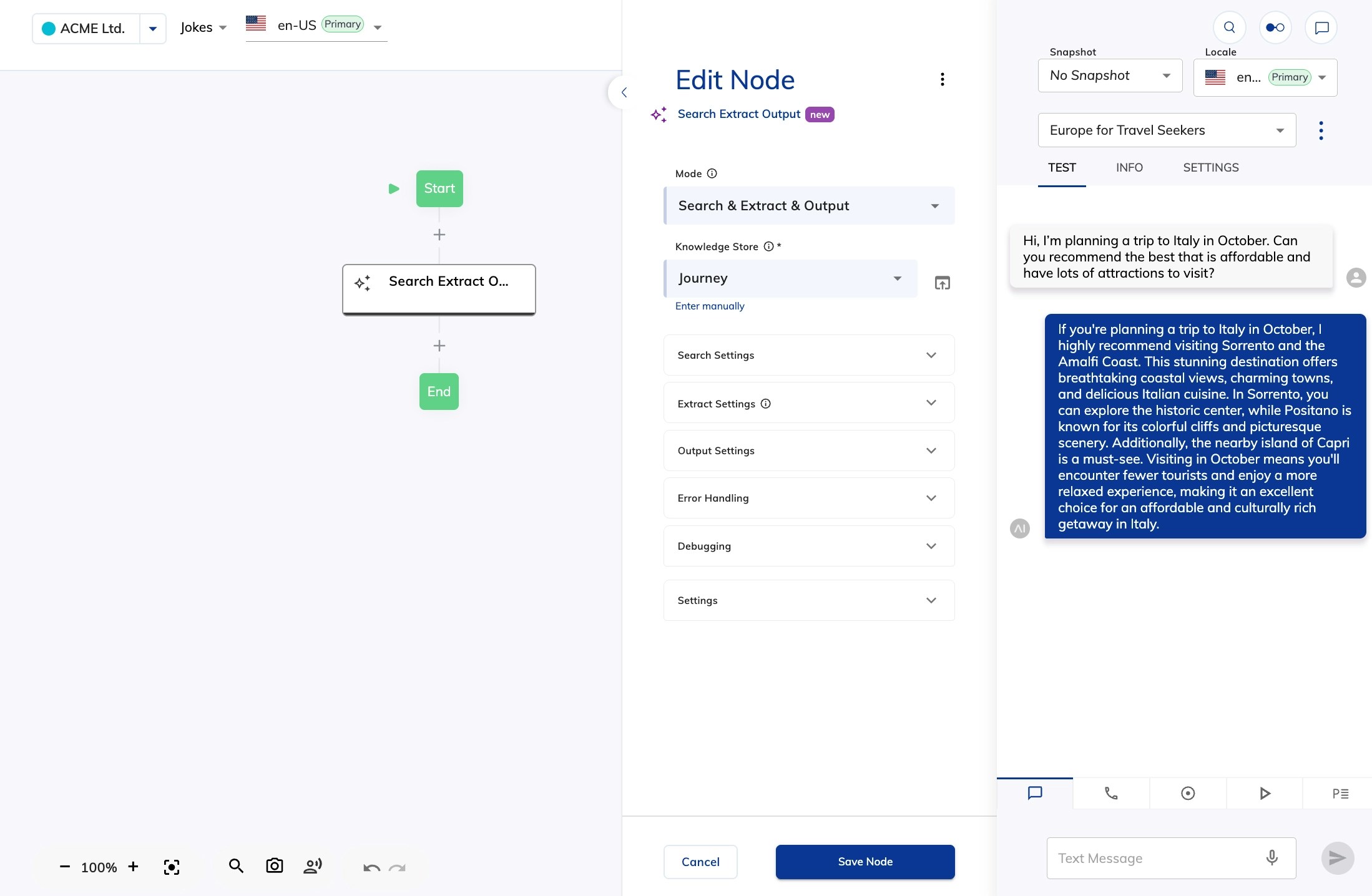Click the center flow focus icon
The image size is (1372, 896).
tap(172, 867)
